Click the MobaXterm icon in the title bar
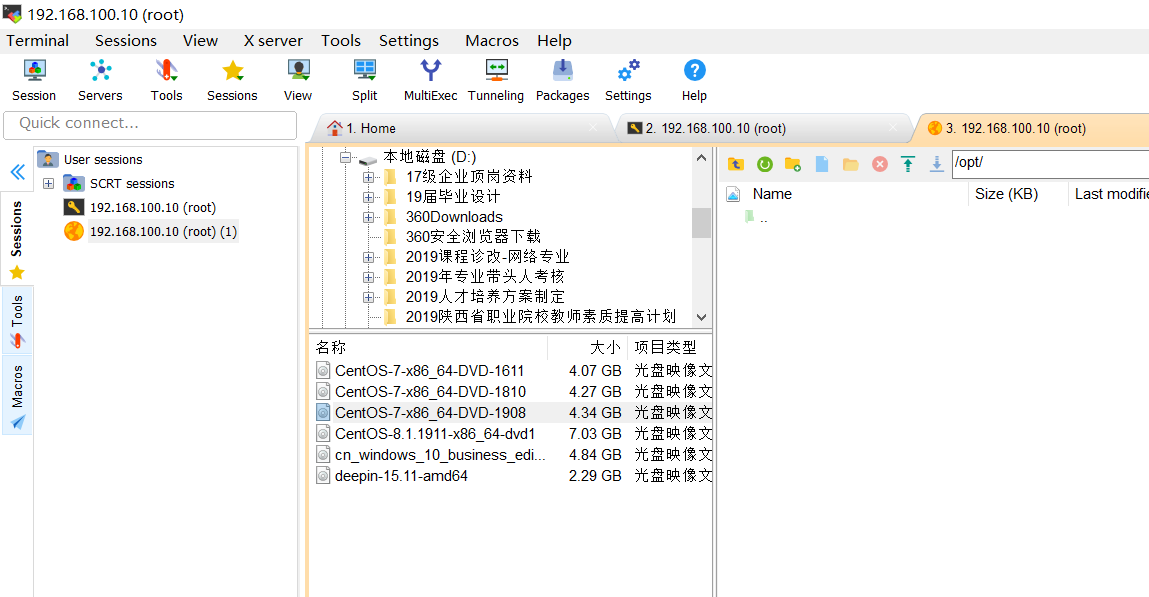 (x=12, y=14)
